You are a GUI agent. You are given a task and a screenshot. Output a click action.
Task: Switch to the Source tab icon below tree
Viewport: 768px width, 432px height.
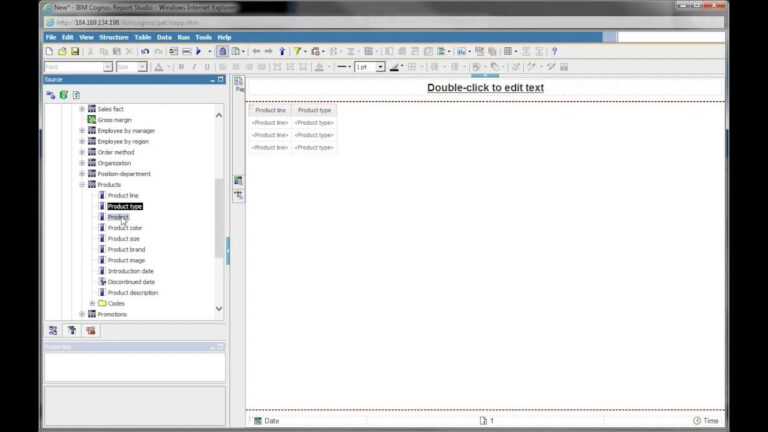click(x=53, y=331)
